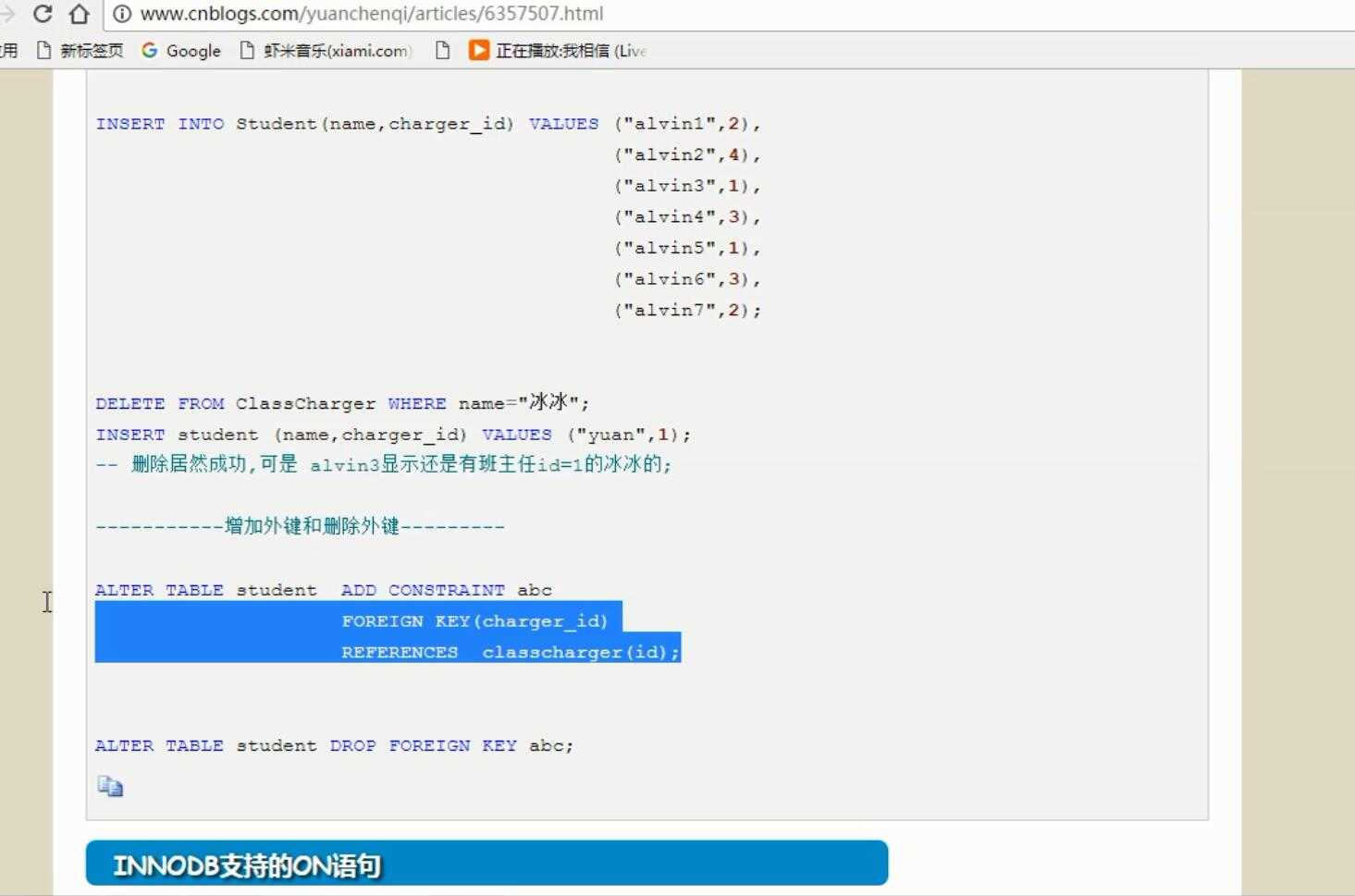Click the ("alvin3",1) value row
Screen dimensions: 1355x896
pos(687,186)
